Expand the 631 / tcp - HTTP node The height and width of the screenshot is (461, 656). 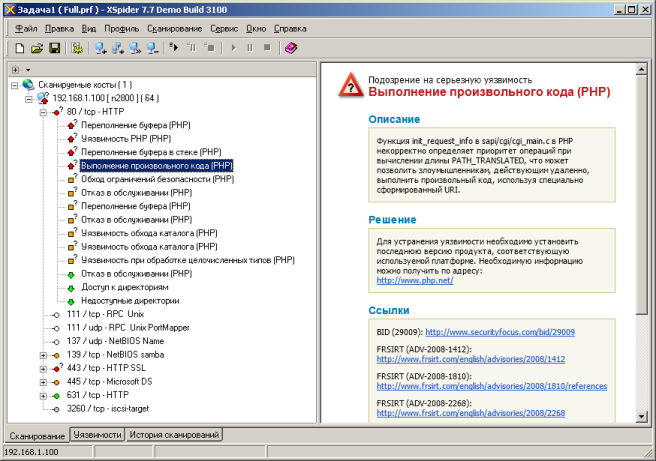tap(43, 396)
